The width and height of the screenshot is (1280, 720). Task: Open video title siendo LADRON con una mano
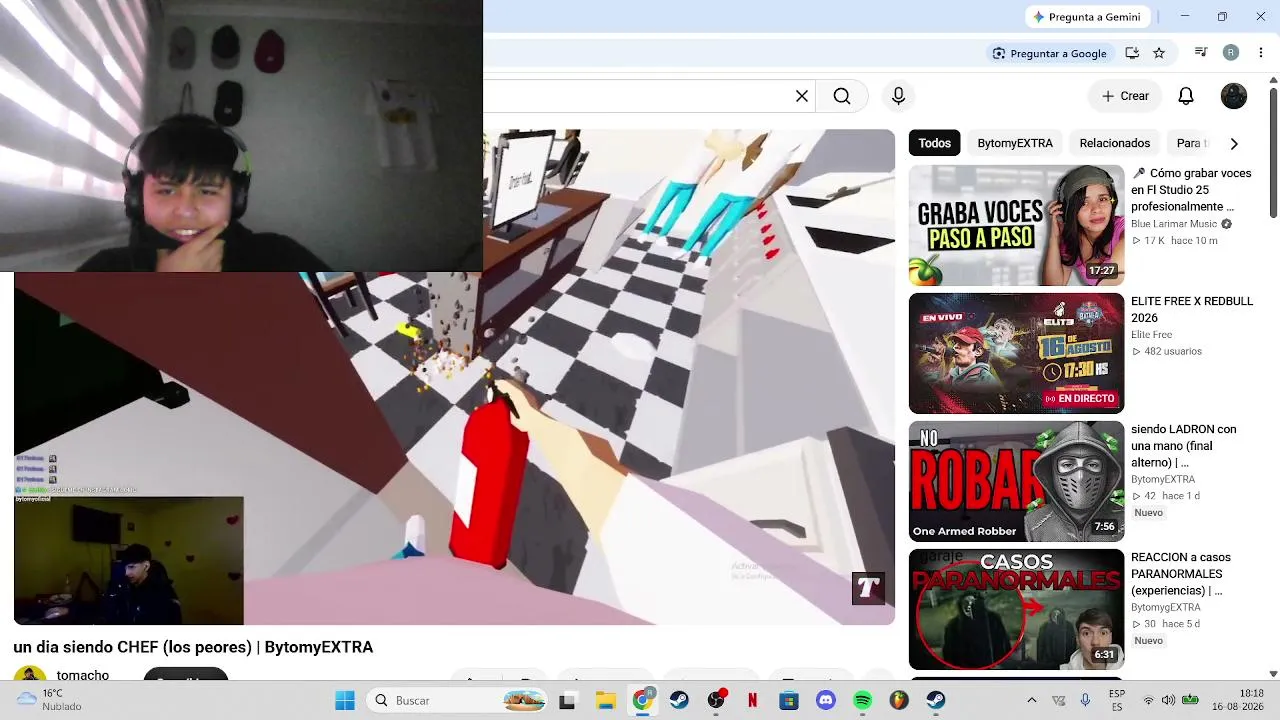pyautogui.click(x=1184, y=446)
